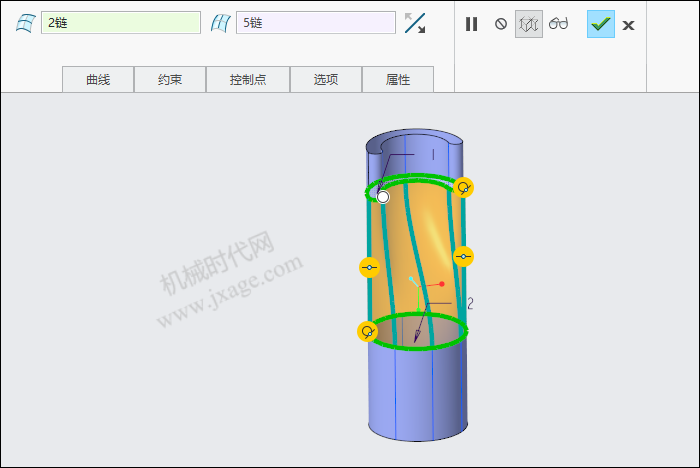Click the first direction curves icon
Screen dimensions: 700x468
(x=25, y=23)
